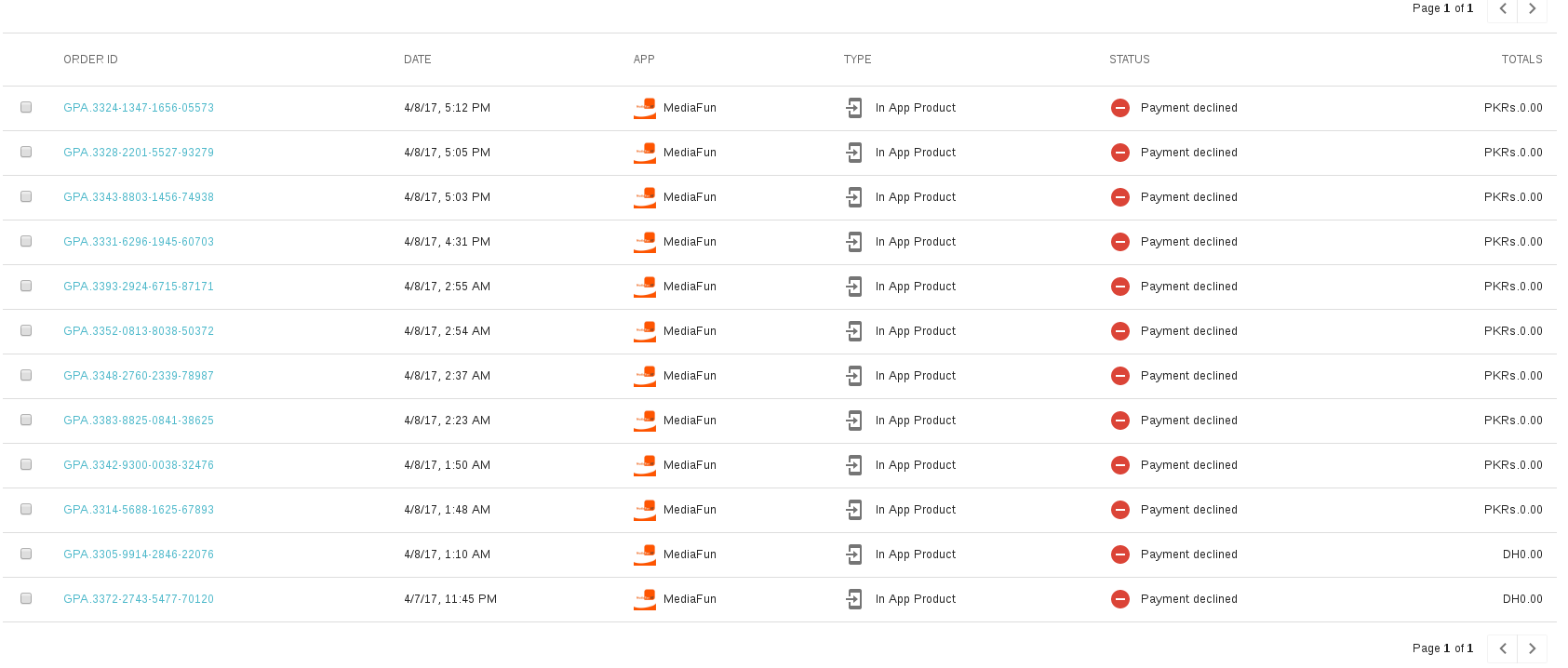Image resolution: width=1568 pixels, height=668 pixels.
Task: Click red declined icon in the 2:55 AM row
Action: tap(1120, 287)
